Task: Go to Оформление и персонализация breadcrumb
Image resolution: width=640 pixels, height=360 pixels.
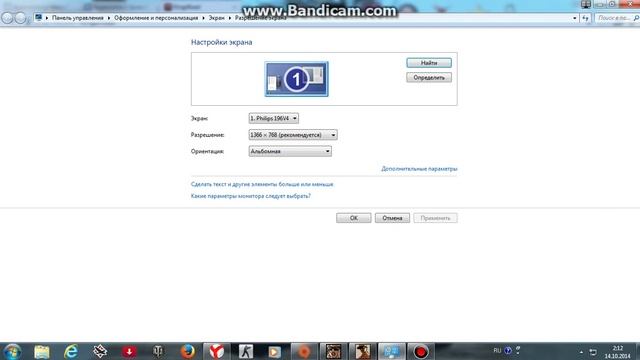Action: point(156,18)
